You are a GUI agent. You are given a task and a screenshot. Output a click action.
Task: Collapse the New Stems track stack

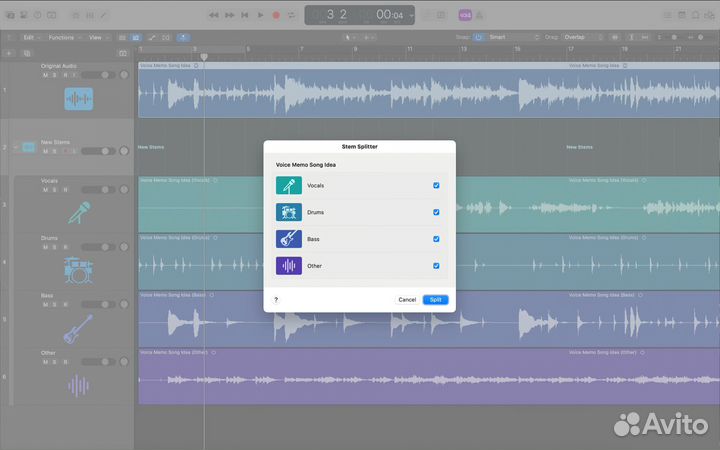tap(16, 147)
